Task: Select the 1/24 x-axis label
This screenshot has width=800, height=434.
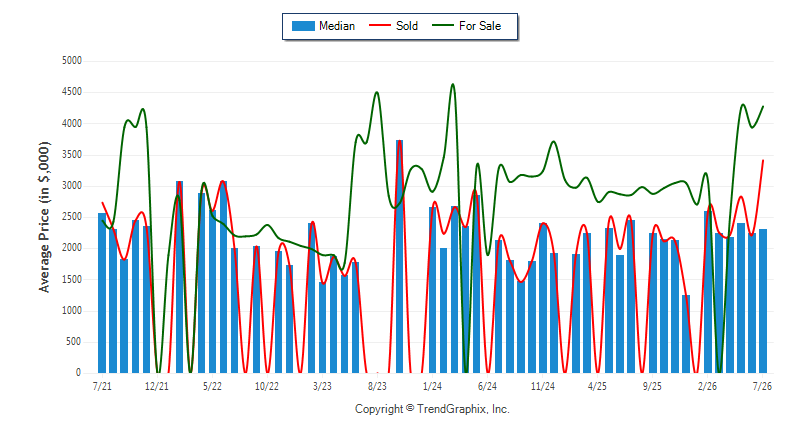Action: (432, 386)
